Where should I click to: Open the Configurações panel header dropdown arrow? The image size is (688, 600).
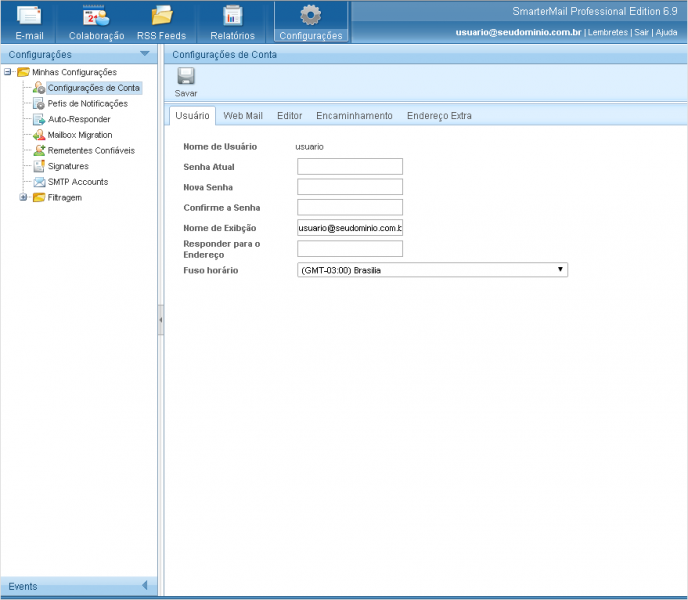144,54
